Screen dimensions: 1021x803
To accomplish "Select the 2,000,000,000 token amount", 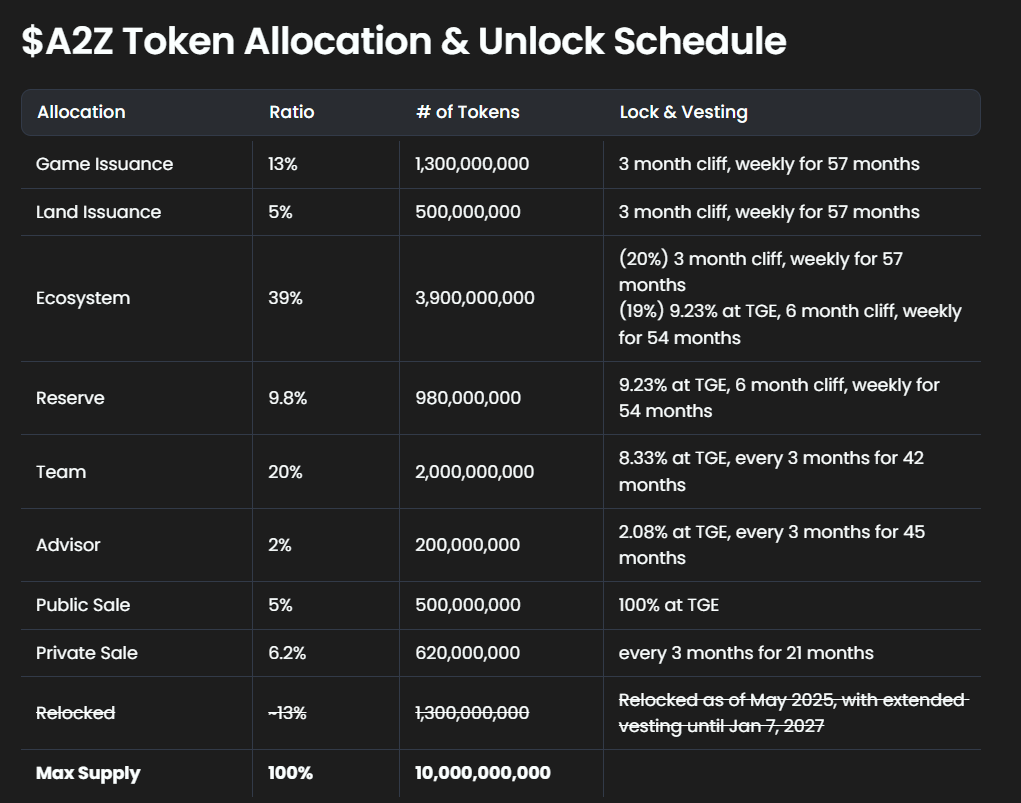I will point(474,472).
